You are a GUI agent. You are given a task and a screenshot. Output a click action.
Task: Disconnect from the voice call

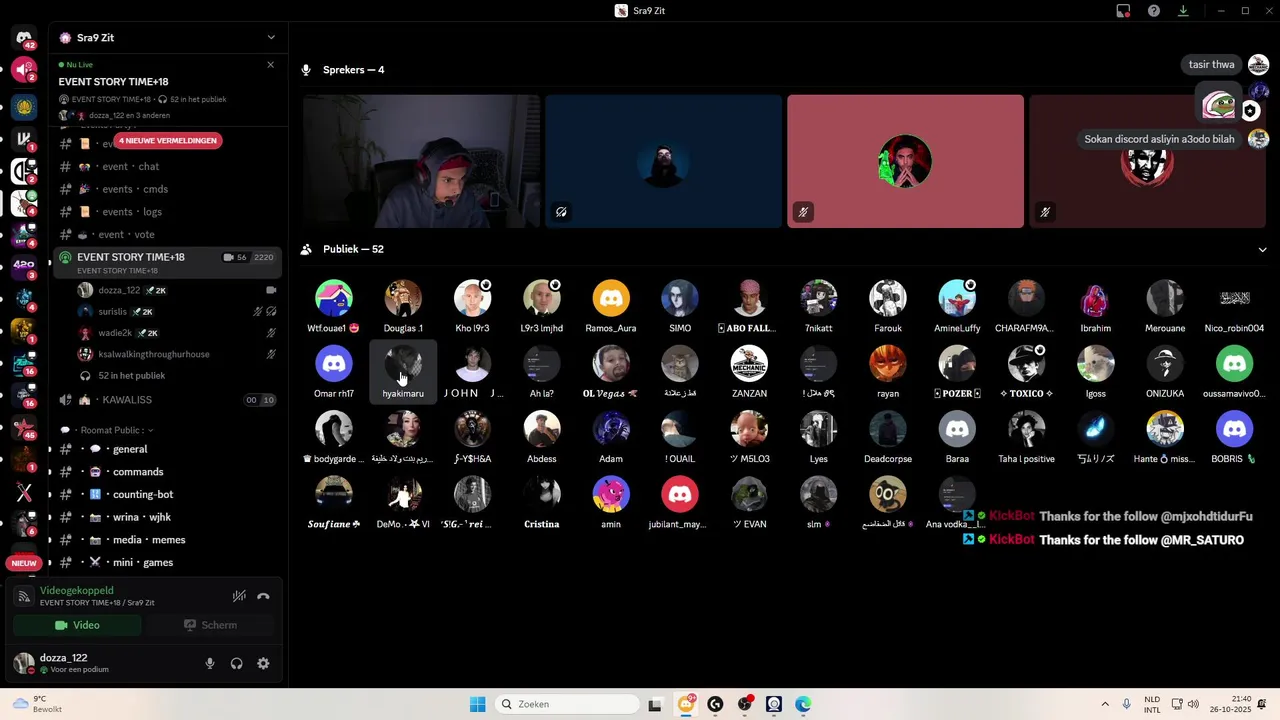click(263, 596)
